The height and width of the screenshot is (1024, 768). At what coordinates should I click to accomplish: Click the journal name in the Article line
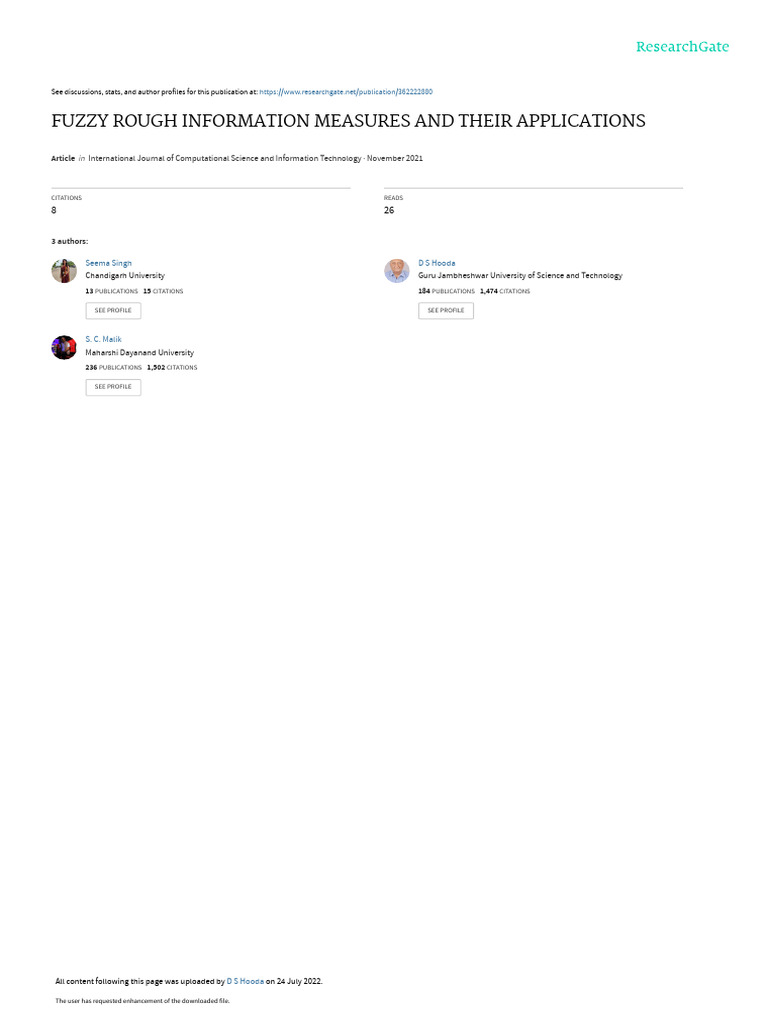click(225, 159)
